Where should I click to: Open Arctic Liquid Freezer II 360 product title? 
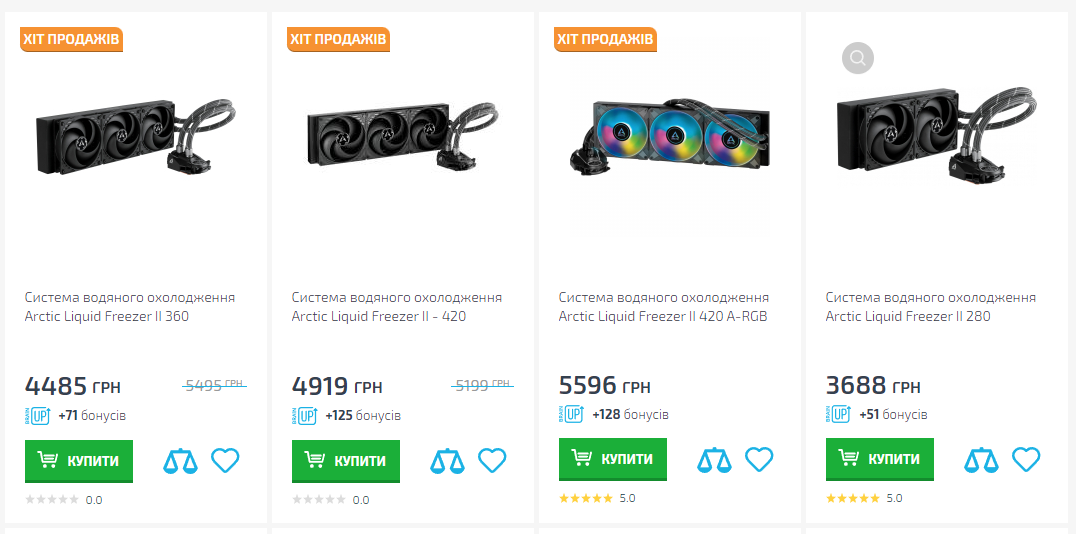[x=130, y=307]
